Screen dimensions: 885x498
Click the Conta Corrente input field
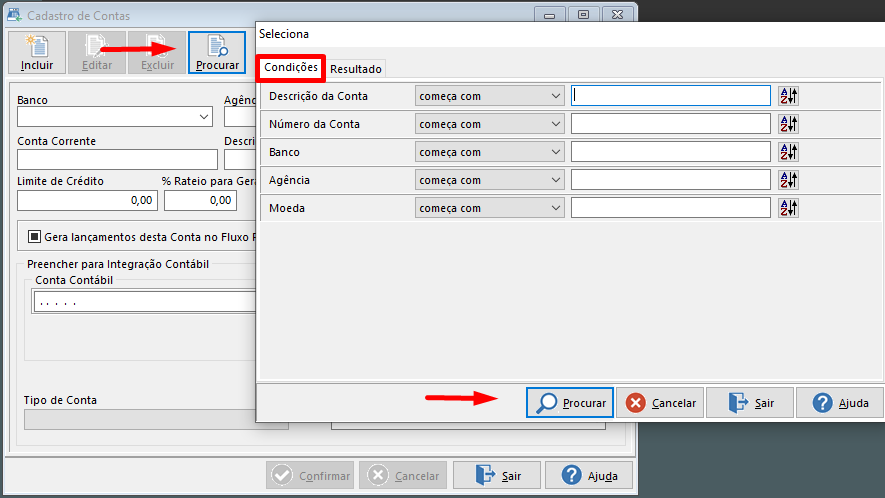coord(117,159)
